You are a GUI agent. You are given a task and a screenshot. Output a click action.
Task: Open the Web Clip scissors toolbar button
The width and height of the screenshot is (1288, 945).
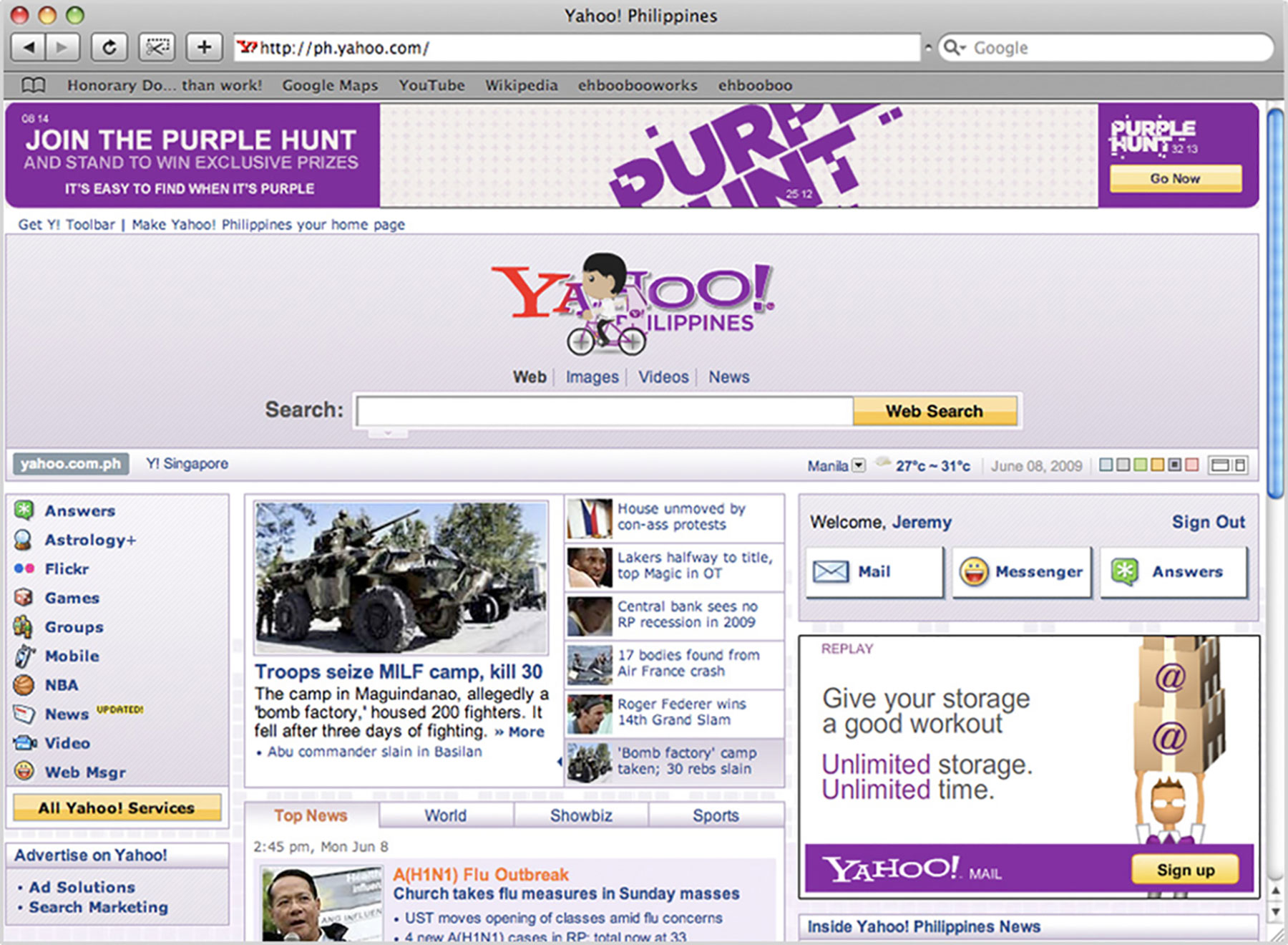(157, 47)
